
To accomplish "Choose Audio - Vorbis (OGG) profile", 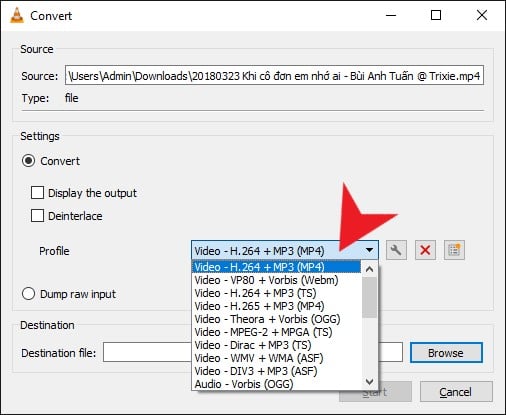I will (277, 384).
